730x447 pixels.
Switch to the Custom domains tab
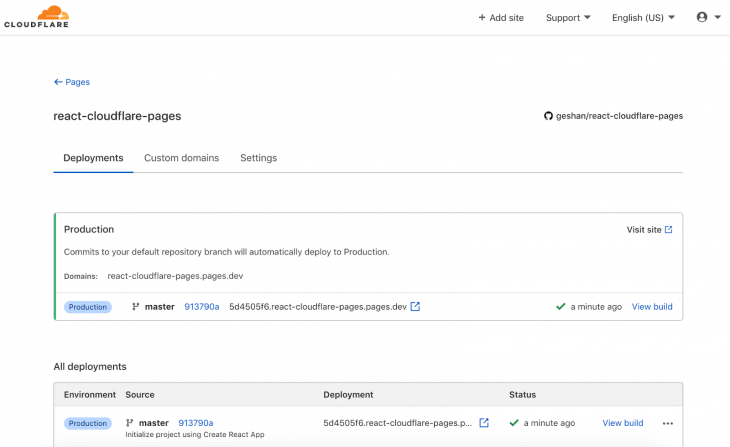pyautogui.click(x=182, y=158)
